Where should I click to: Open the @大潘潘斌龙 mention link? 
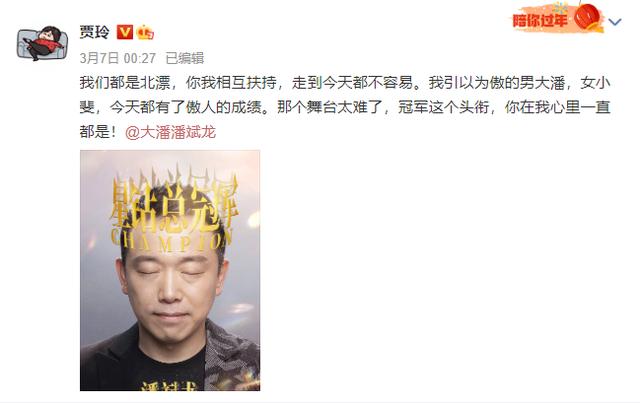pos(171,132)
